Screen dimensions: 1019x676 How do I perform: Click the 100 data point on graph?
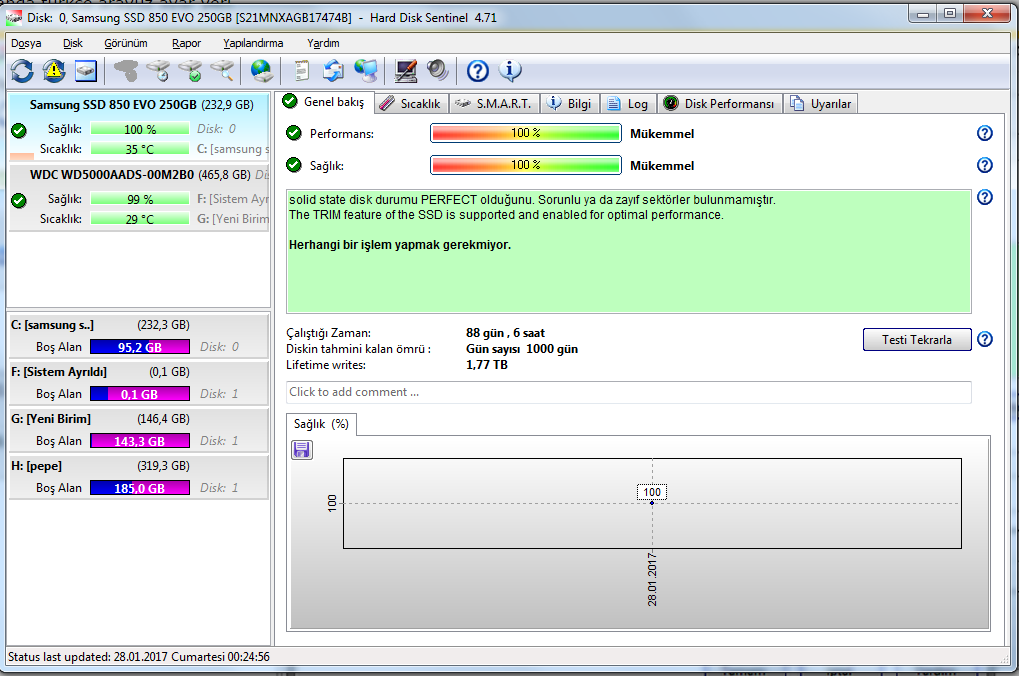point(652,502)
